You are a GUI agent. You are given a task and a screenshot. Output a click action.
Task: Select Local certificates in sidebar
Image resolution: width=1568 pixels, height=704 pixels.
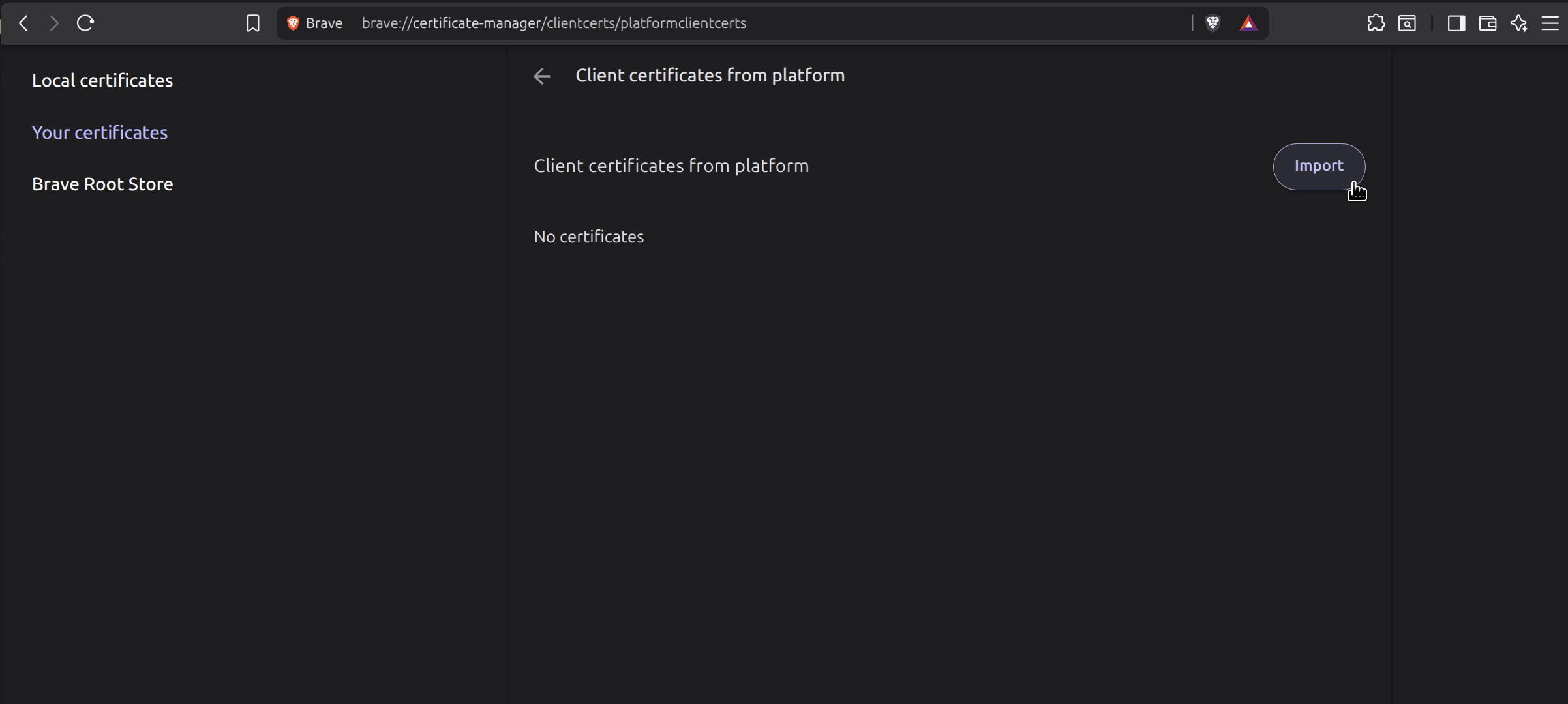click(102, 80)
